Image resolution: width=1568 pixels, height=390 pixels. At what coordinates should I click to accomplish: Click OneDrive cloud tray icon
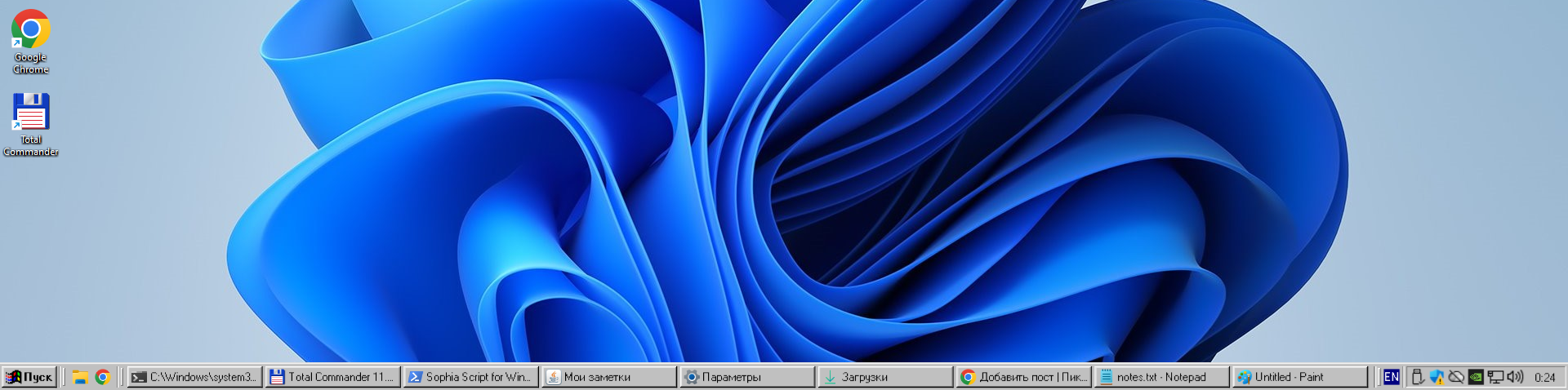[x=1456, y=377]
